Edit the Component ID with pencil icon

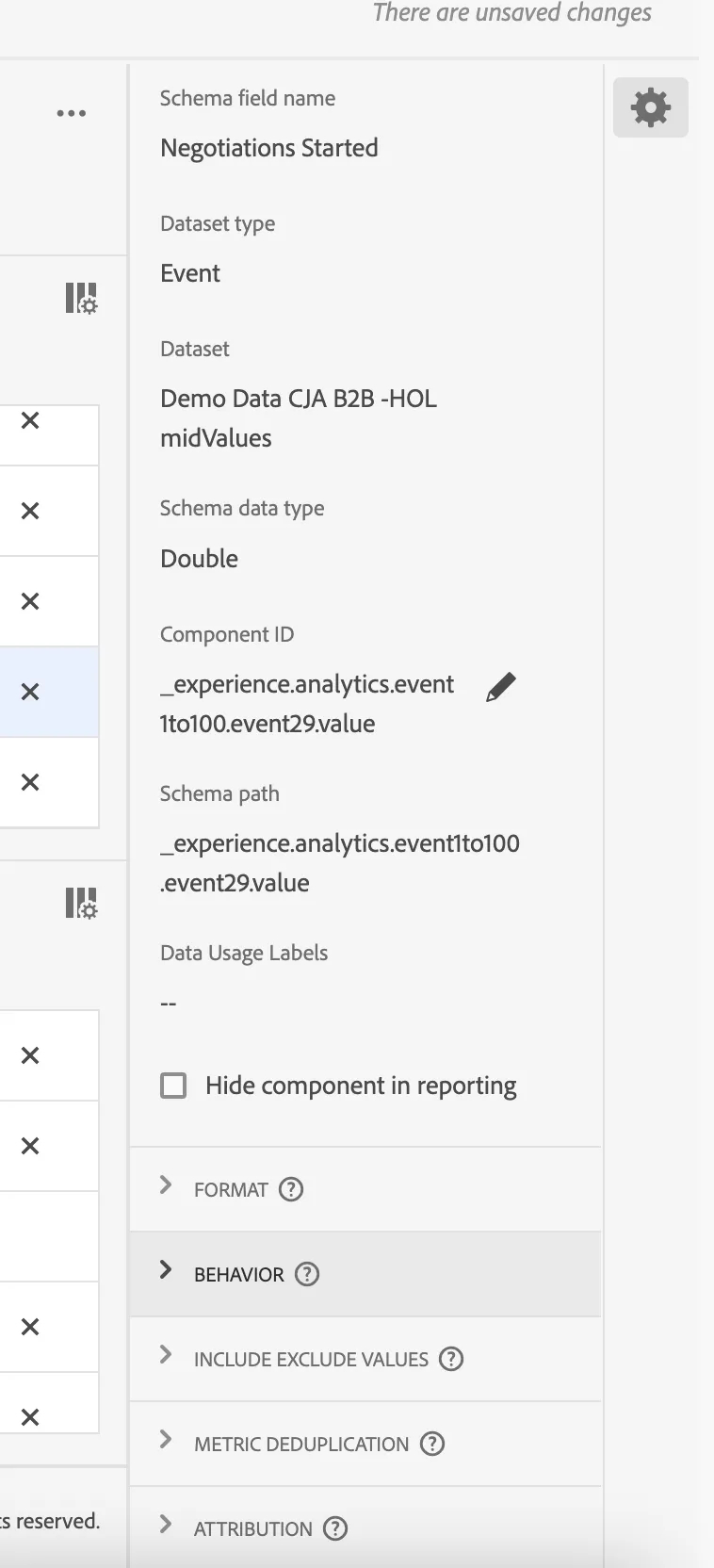click(501, 687)
